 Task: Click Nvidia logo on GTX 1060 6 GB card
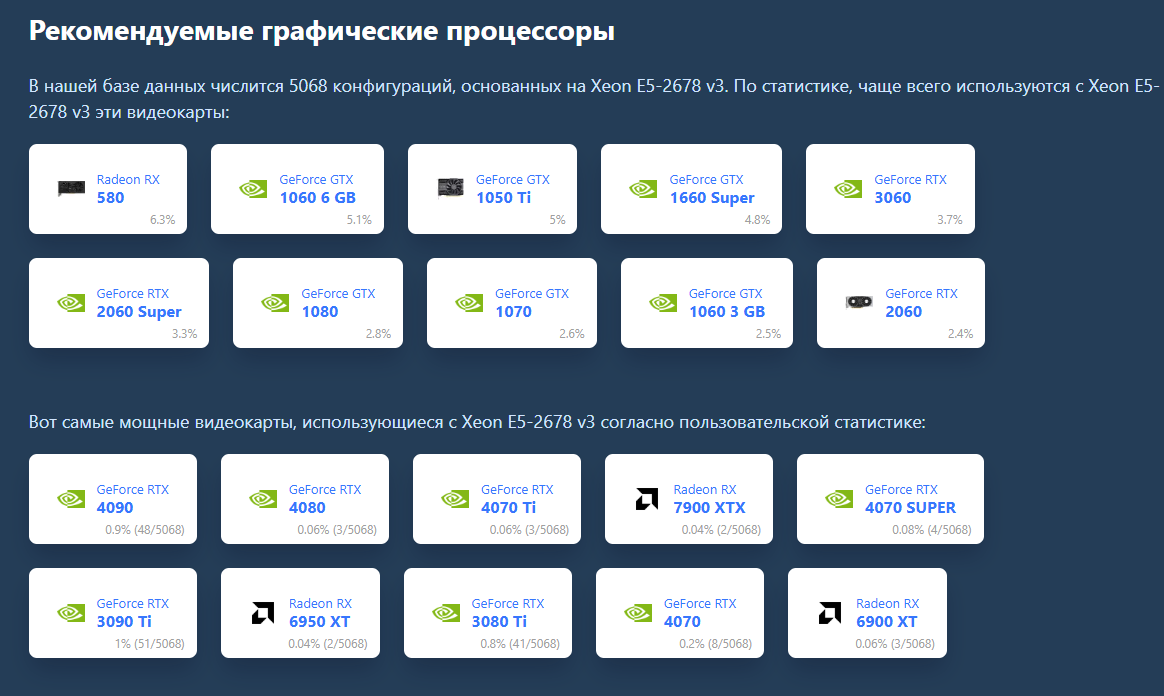(253, 188)
